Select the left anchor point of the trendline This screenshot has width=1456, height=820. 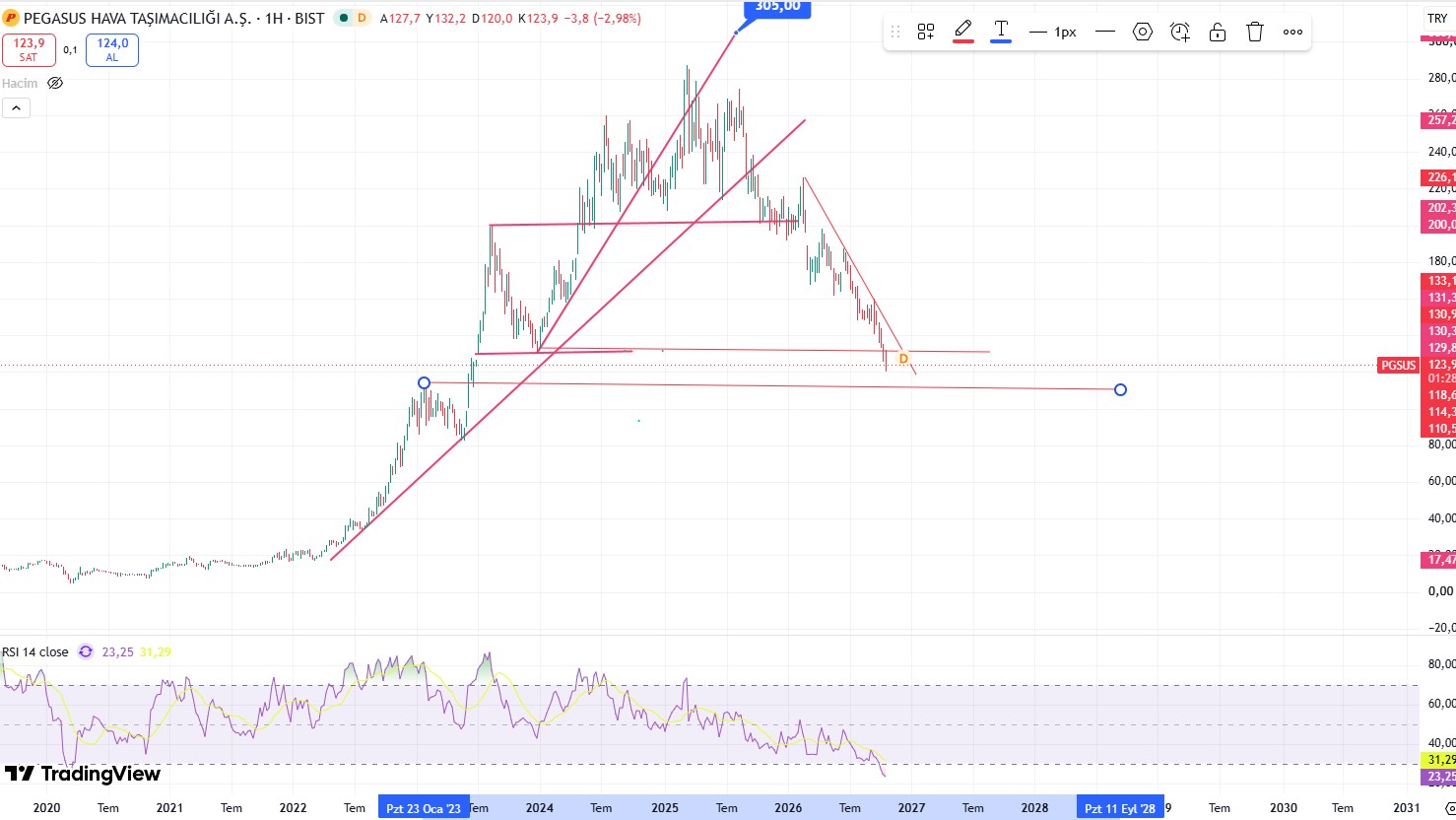coord(424,382)
